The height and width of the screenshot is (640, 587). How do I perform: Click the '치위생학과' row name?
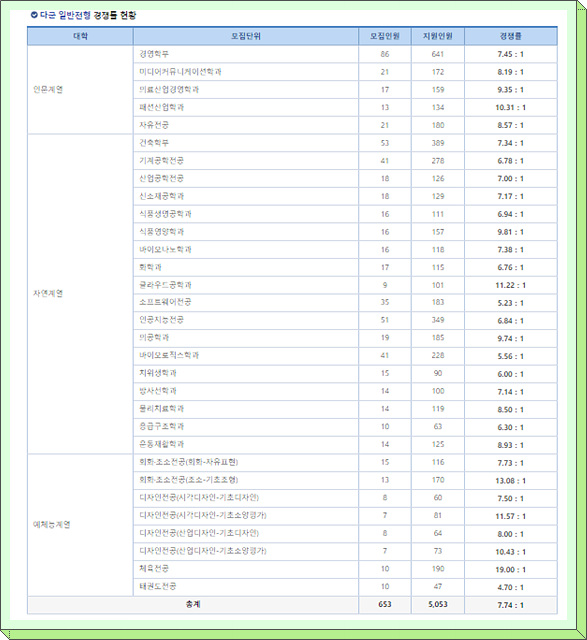point(158,373)
